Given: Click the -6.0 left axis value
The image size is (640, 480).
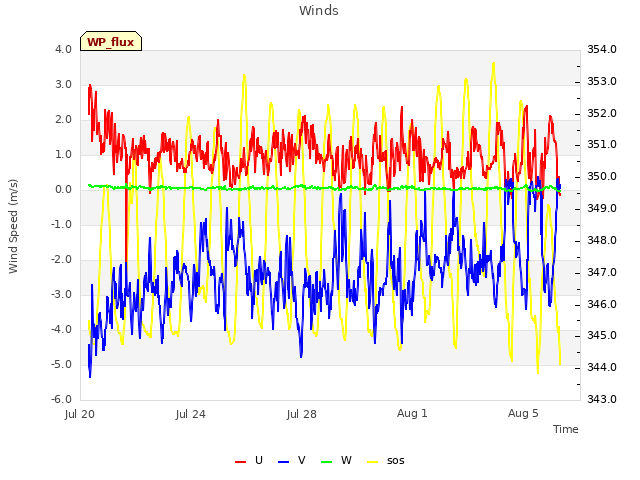Looking at the screenshot, I should pyautogui.click(x=61, y=399).
